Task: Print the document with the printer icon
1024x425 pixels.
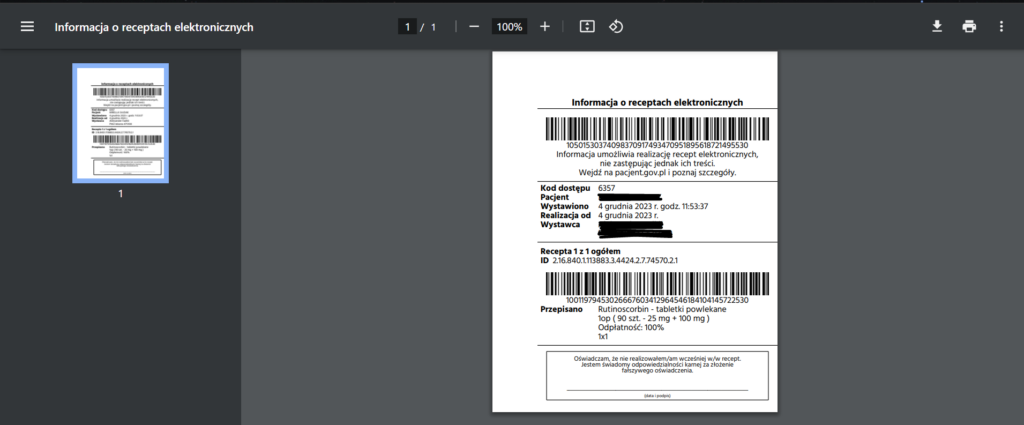Action: (x=969, y=27)
